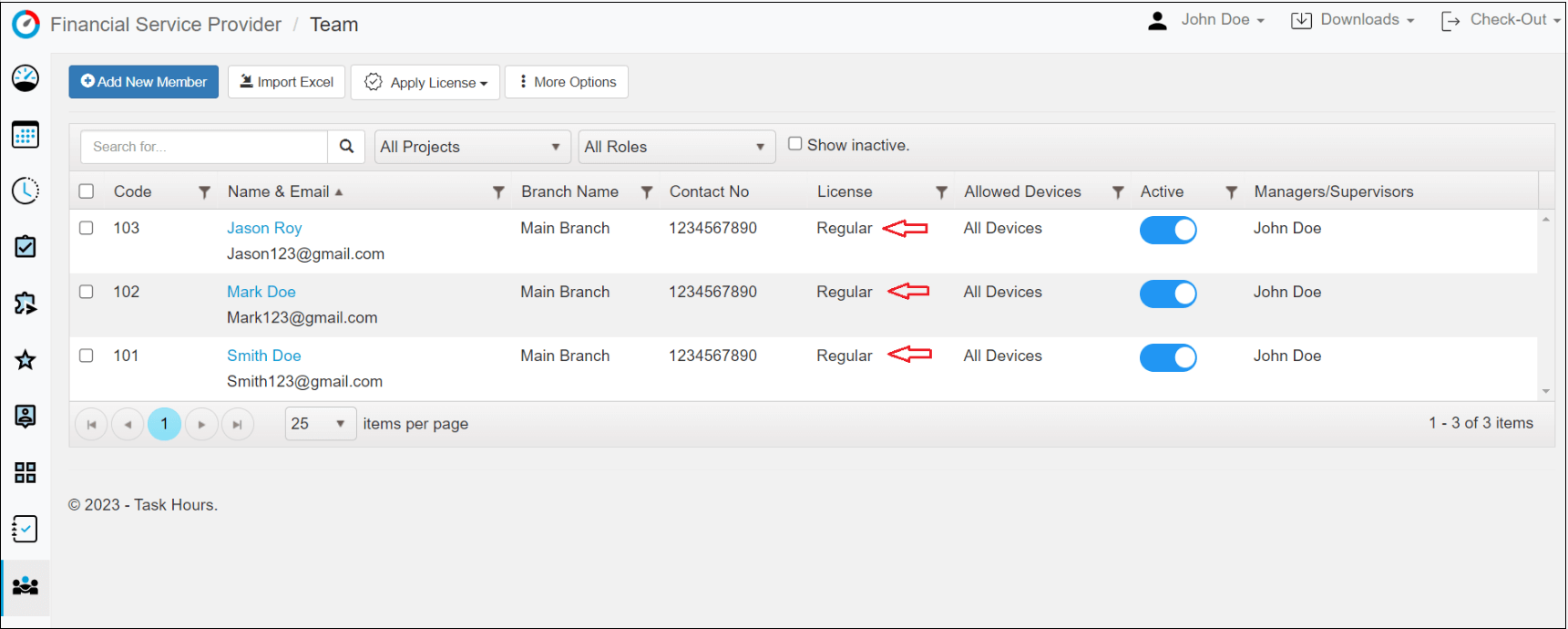Open the All Projects dropdown

tap(473, 147)
